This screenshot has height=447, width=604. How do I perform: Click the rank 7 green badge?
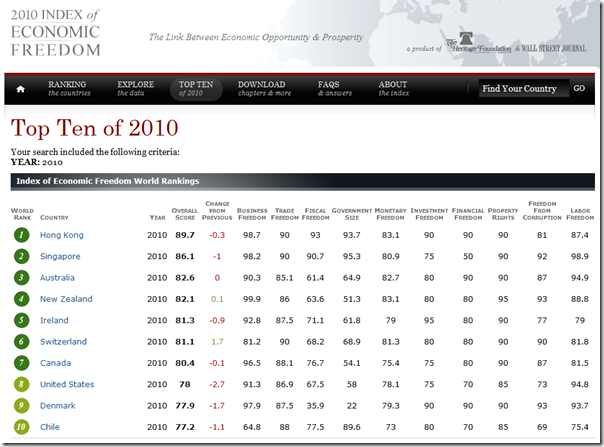pyautogui.click(x=22, y=363)
